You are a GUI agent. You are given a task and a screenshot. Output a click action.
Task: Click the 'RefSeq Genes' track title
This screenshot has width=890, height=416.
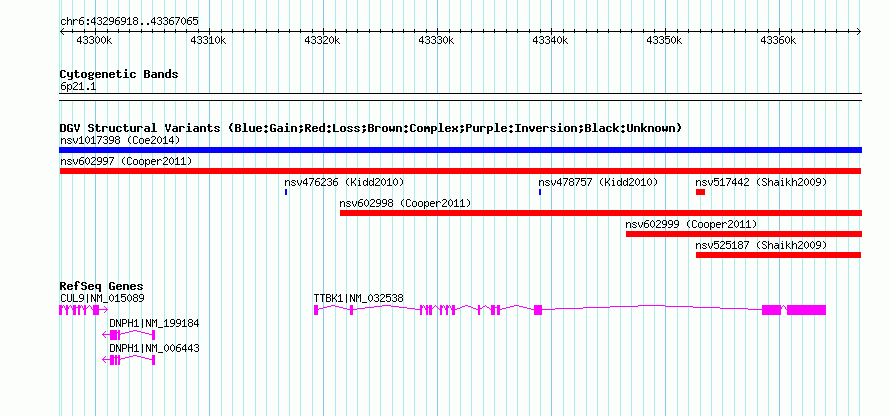click(x=102, y=286)
